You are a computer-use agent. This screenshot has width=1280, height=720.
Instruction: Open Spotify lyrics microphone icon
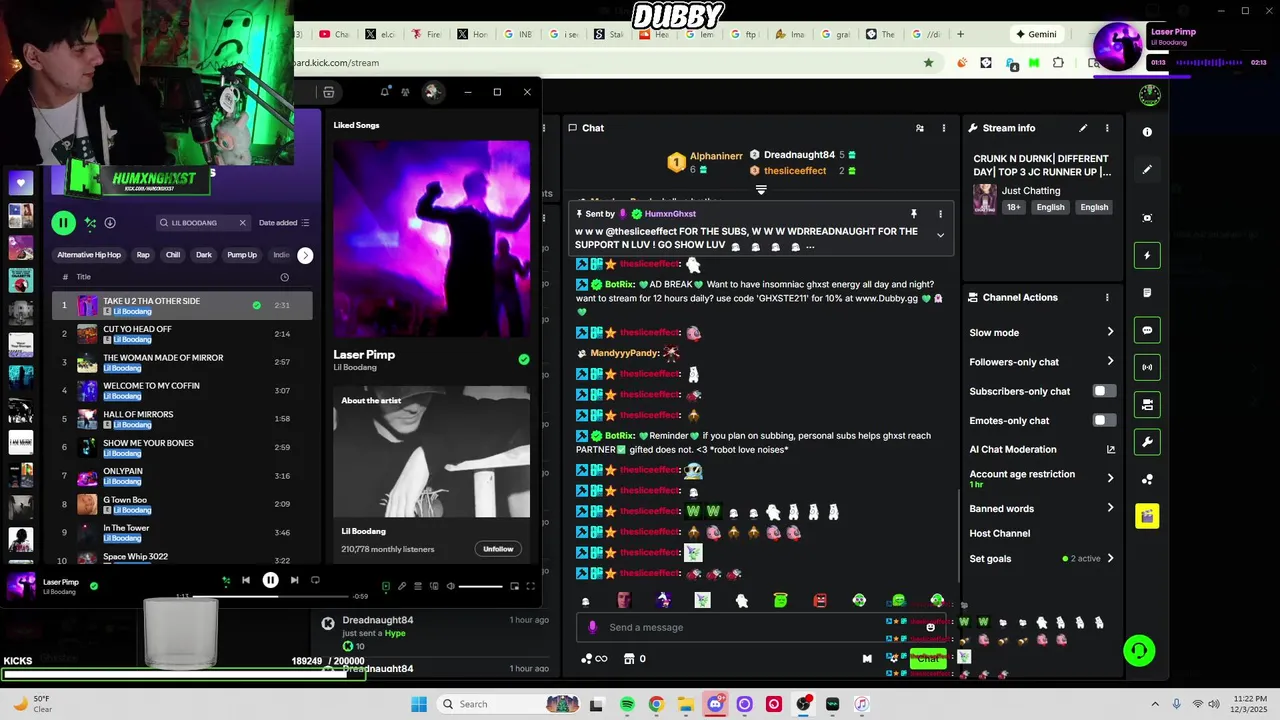[x=402, y=586]
